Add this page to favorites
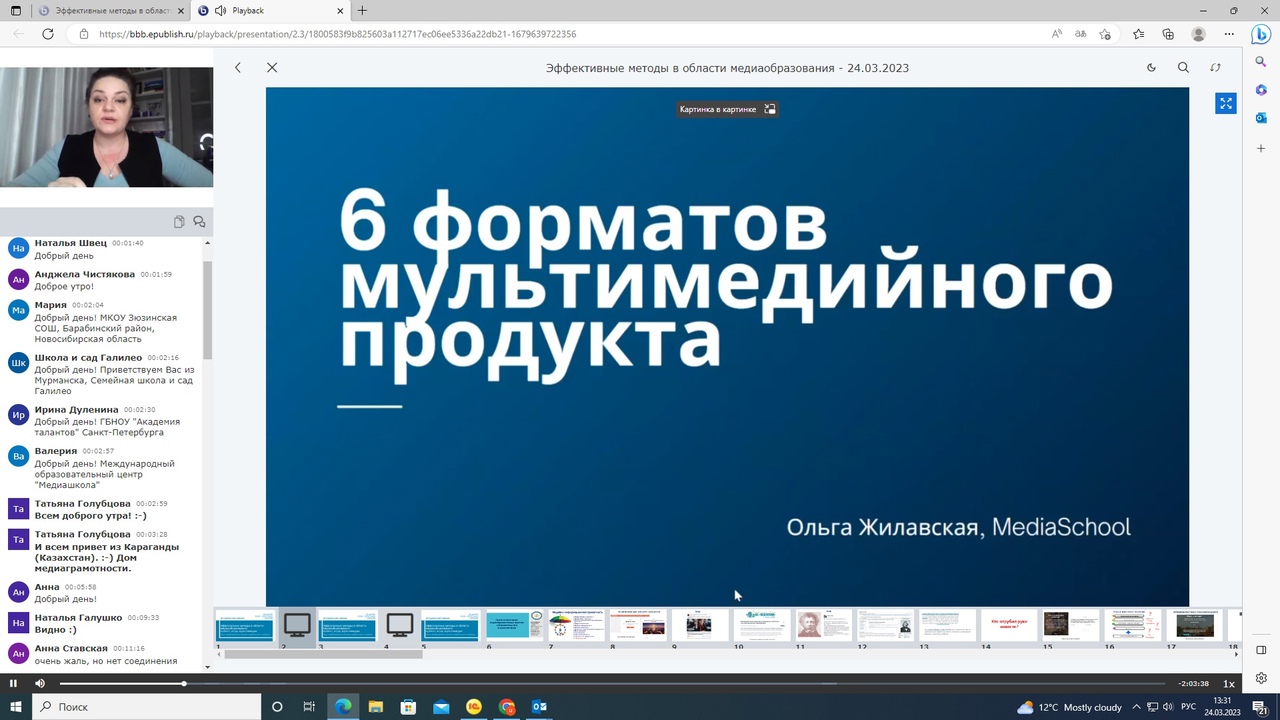 1105,34
